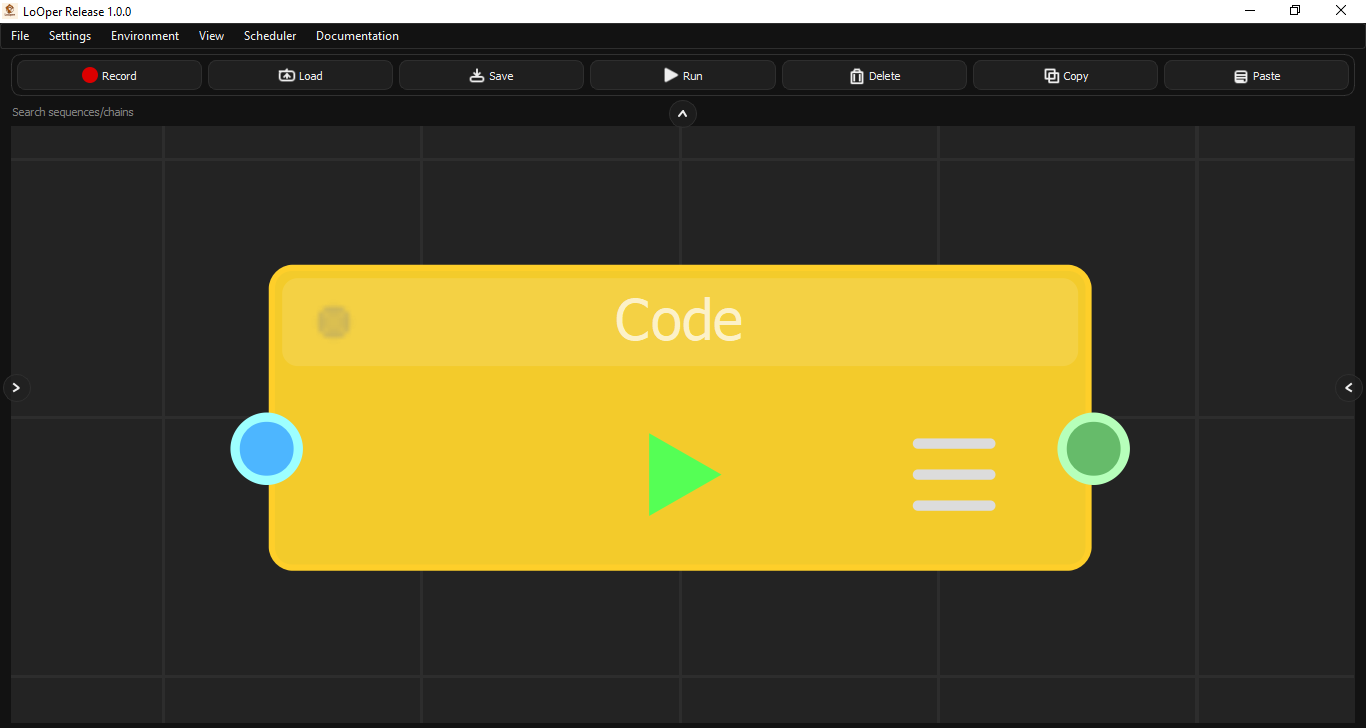Expand the left side panel arrow
Image resolution: width=1366 pixels, height=728 pixels.
[x=16, y=387]
